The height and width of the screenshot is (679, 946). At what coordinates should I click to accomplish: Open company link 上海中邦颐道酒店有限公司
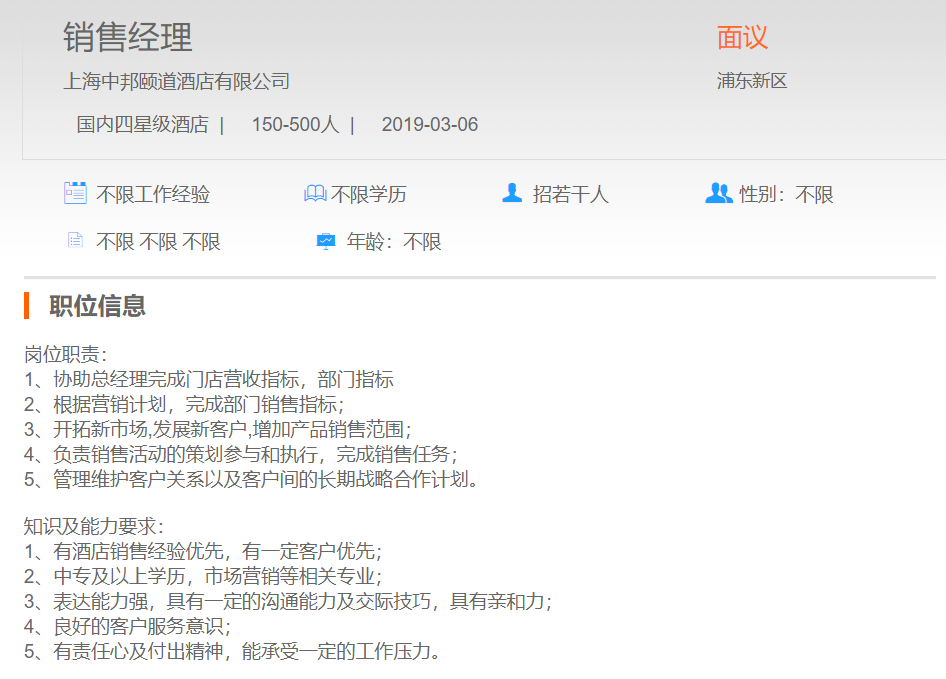177,81
